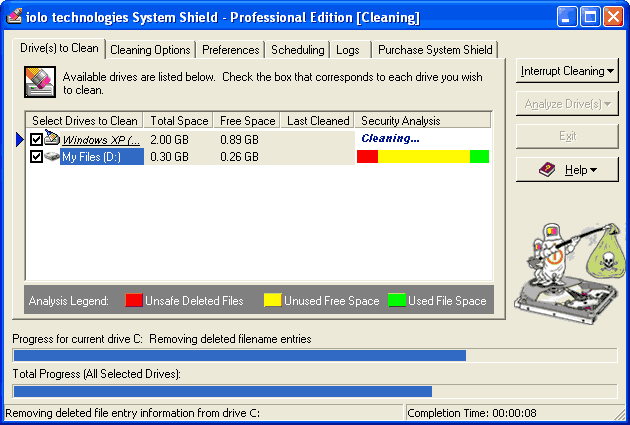Click the current drive C progress bar

[315, 356]
